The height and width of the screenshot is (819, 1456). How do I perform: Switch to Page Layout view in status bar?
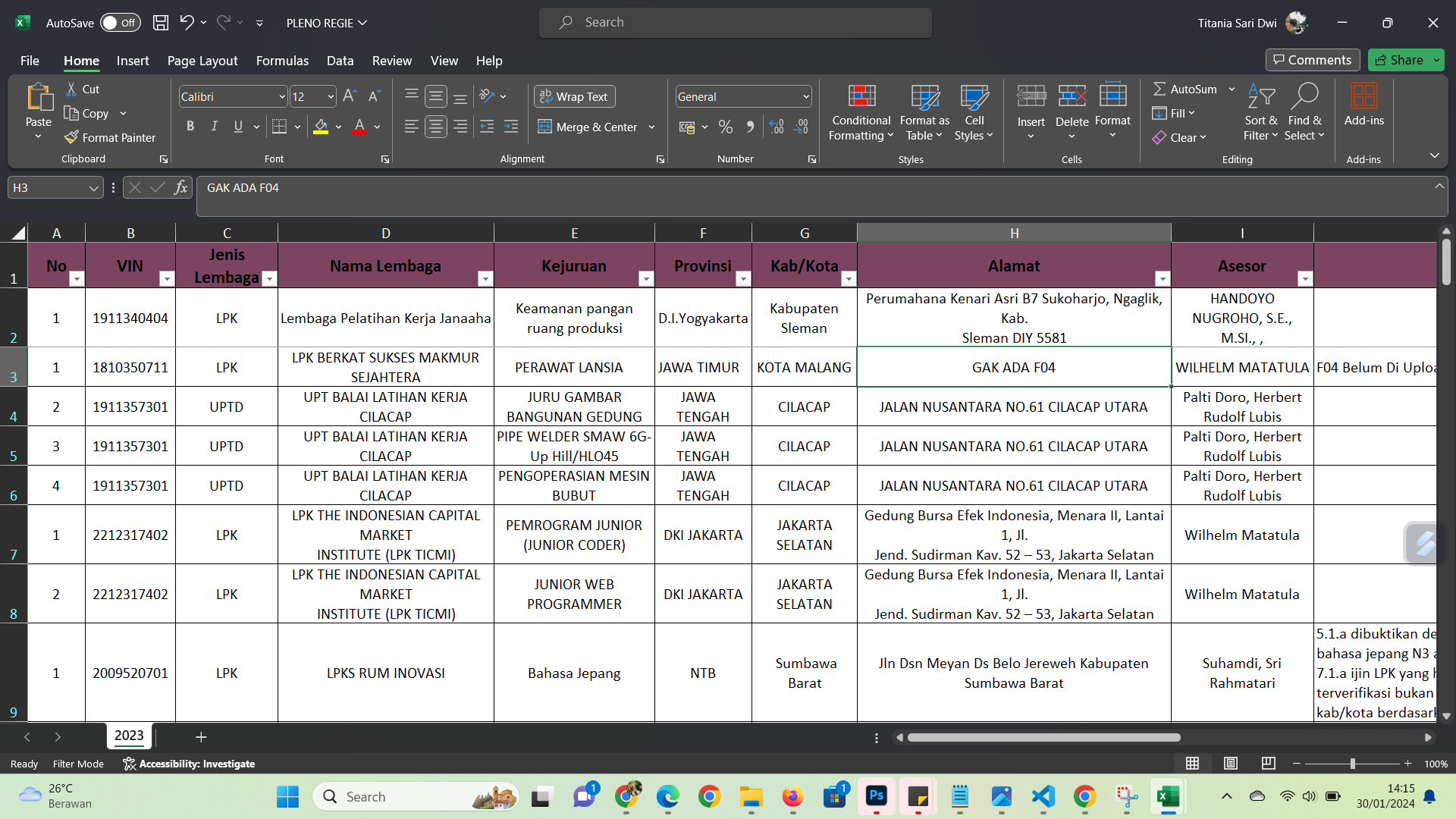[1231, 764]
